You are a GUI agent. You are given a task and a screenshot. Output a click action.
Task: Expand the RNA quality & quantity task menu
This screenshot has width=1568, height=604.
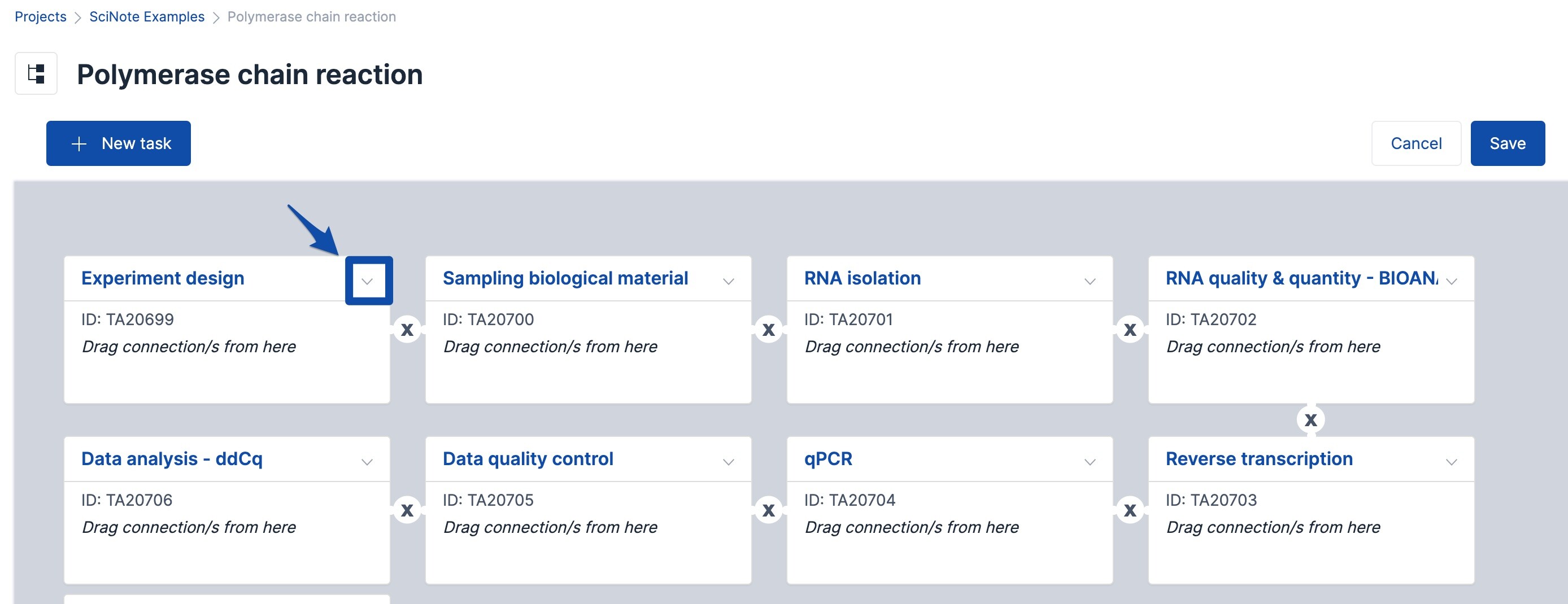coord(1451,281)
